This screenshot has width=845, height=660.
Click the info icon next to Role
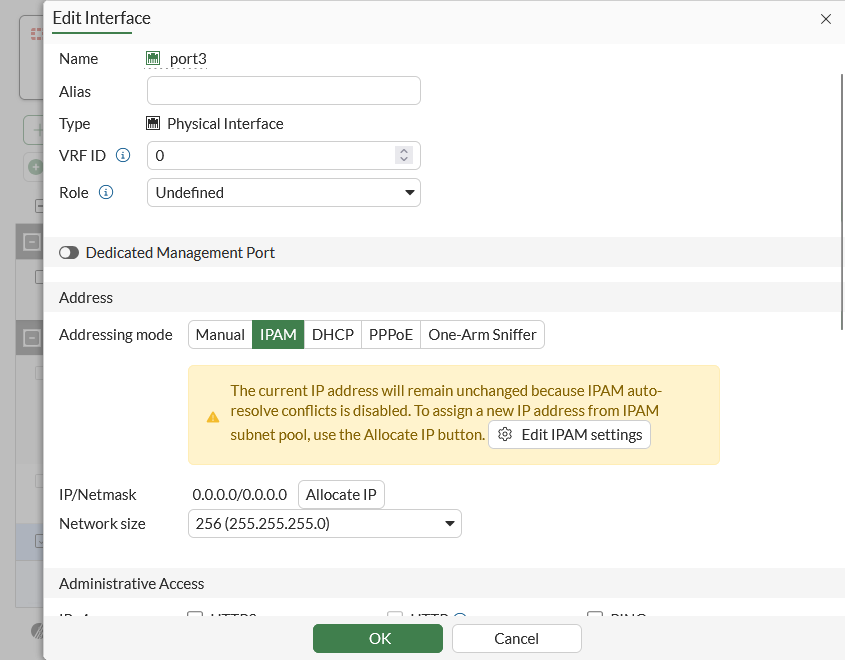[x=106, y=192]
